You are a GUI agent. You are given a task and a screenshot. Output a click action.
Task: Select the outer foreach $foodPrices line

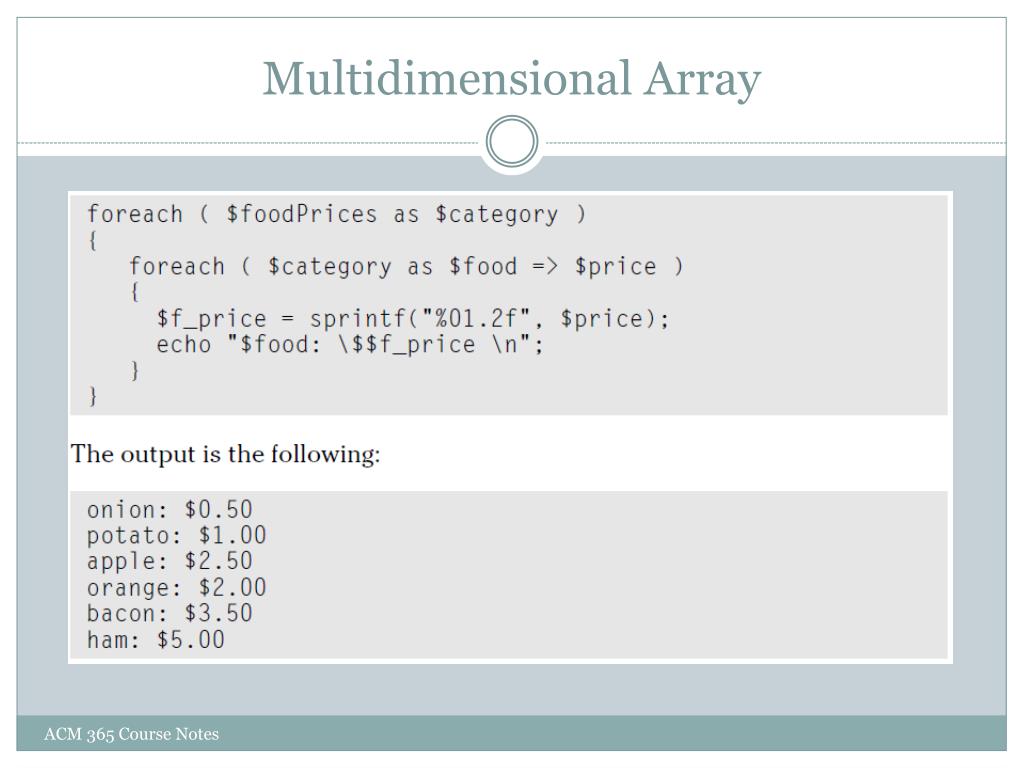337,214
